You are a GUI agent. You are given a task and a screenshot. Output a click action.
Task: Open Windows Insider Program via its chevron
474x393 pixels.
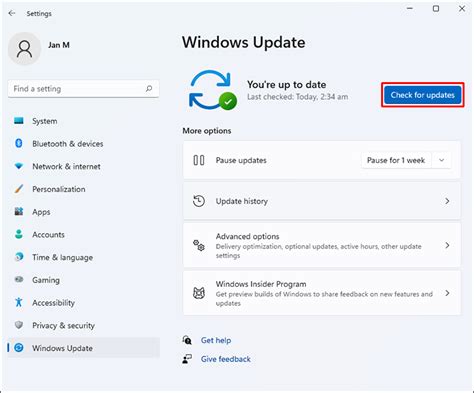point(447,293)
